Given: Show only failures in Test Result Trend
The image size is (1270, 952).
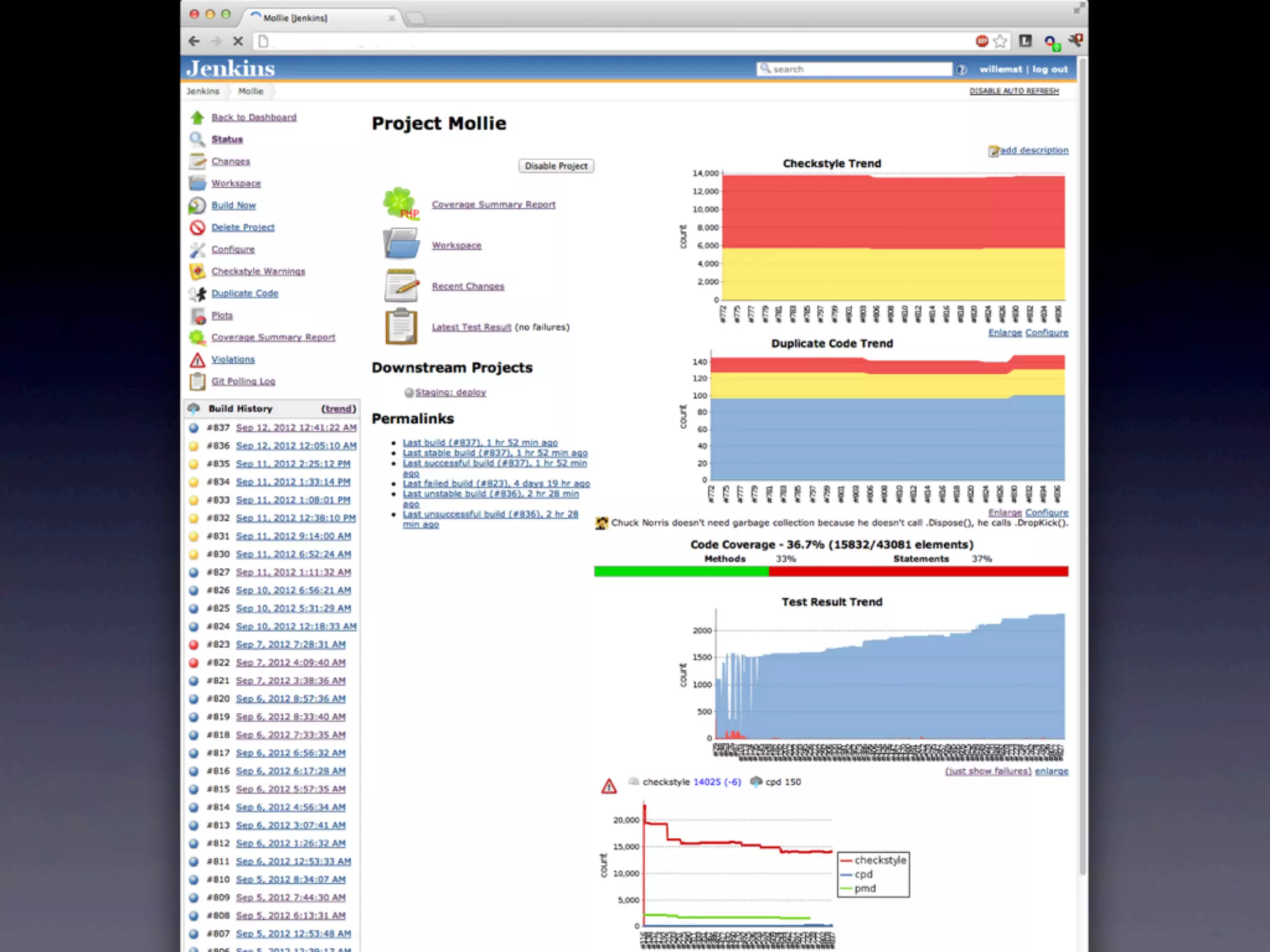Looking at the screenshot, I should [988, 772].
